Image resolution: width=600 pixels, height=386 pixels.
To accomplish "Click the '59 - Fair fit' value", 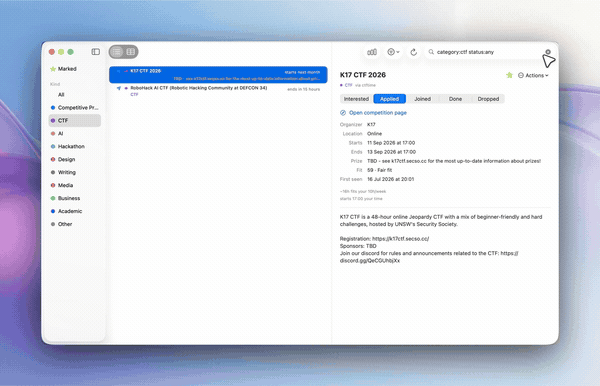I will click(x=380, y=170).
